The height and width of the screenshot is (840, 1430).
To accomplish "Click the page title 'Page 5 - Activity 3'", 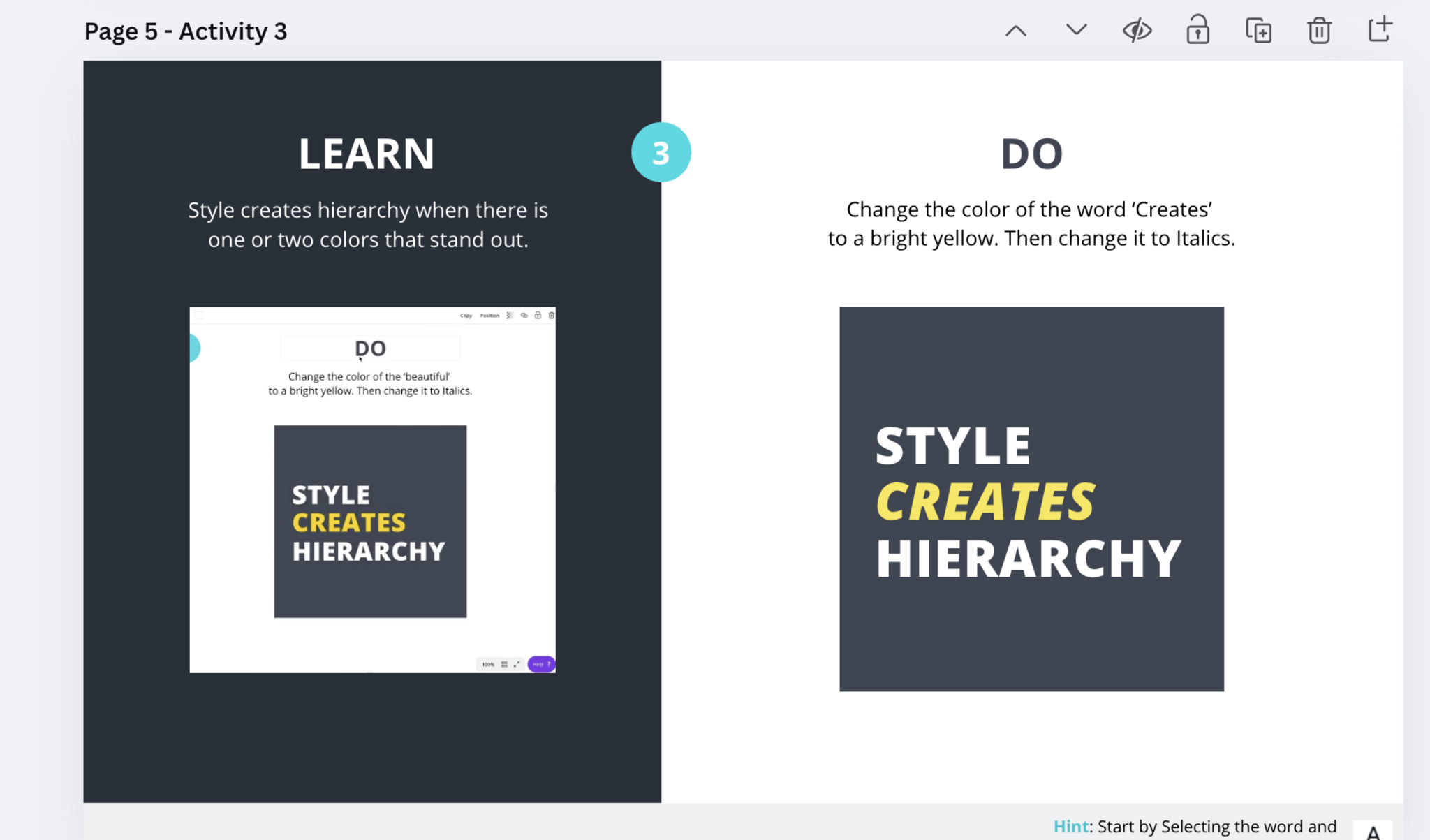I will [186, 31].
